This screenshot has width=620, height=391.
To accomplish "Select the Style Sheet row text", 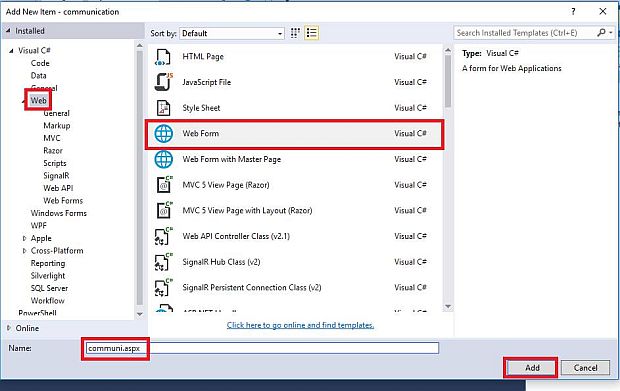I will (x=201, y=108).
